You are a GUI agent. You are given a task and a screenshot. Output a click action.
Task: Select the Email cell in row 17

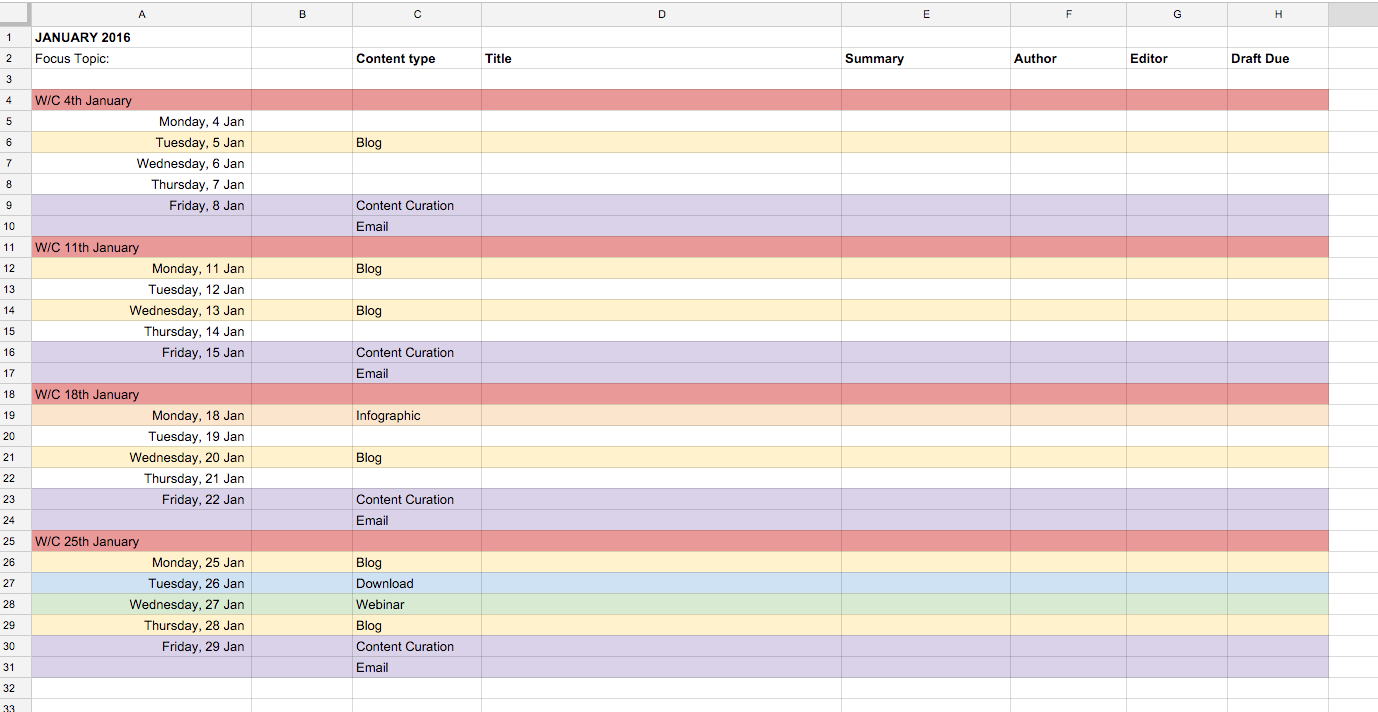point(416,374)
